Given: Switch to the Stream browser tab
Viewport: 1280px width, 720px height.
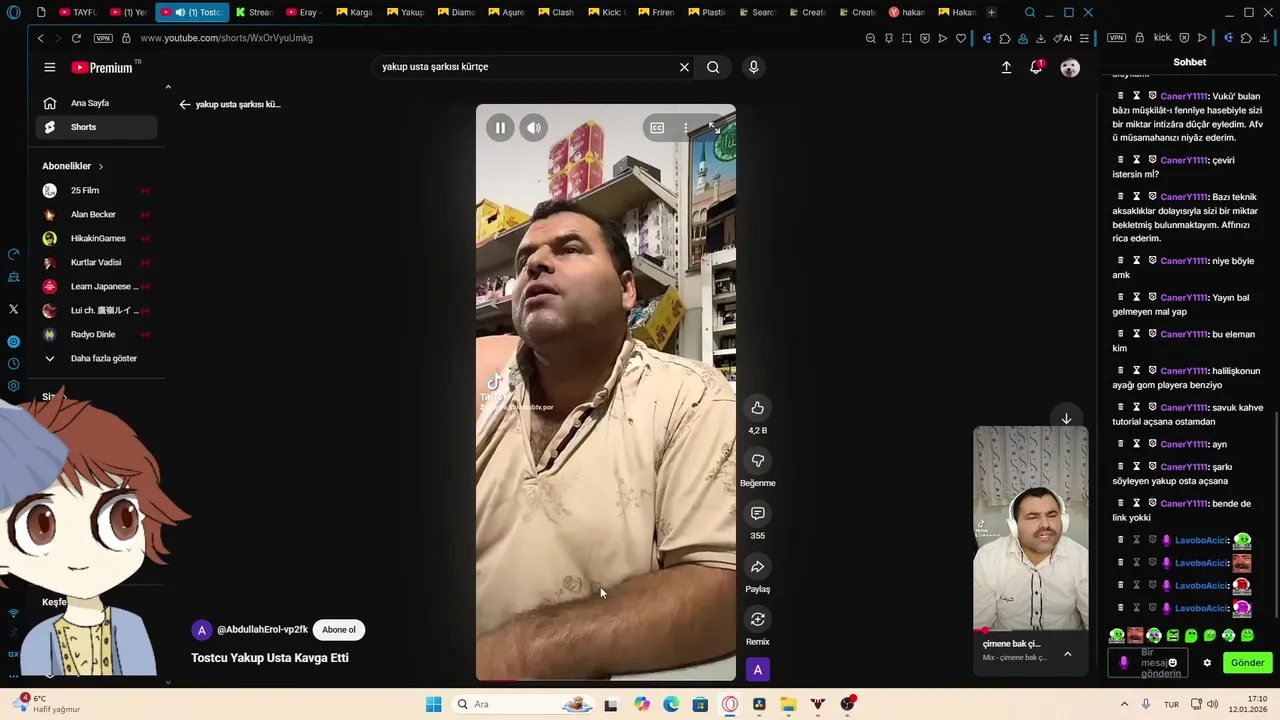Looking at the screenshot, I should pos(255,12).
